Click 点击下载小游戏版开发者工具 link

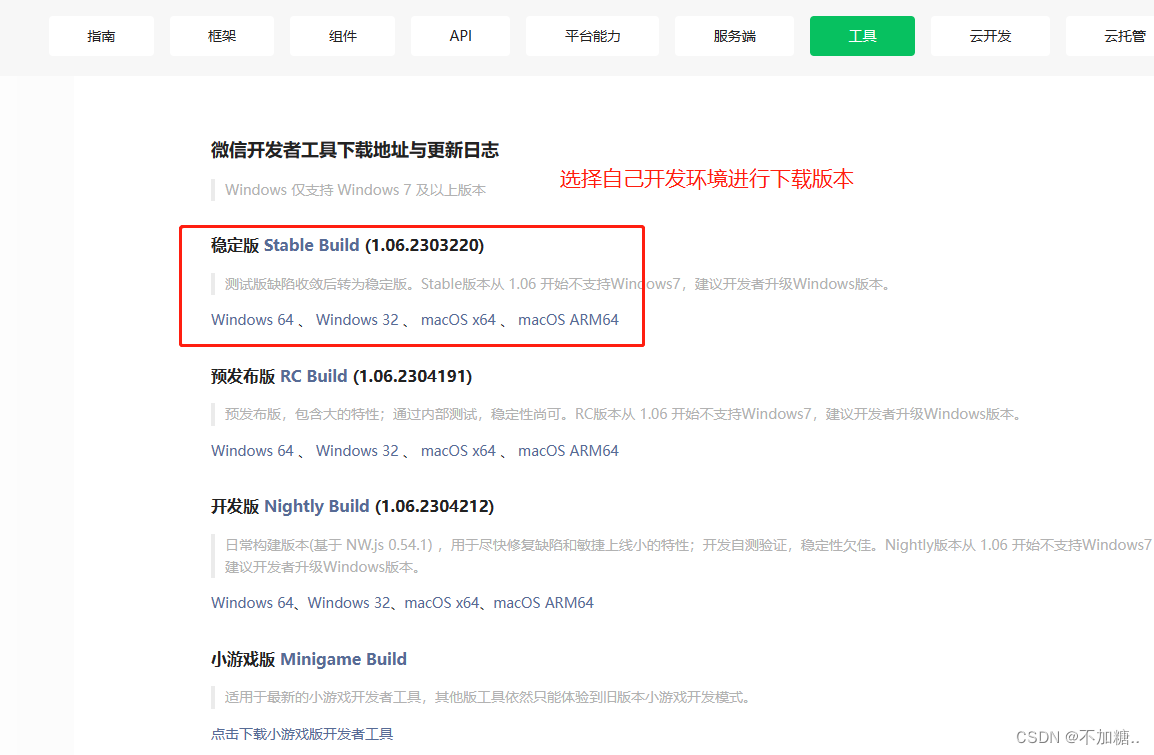click(302, 734)
